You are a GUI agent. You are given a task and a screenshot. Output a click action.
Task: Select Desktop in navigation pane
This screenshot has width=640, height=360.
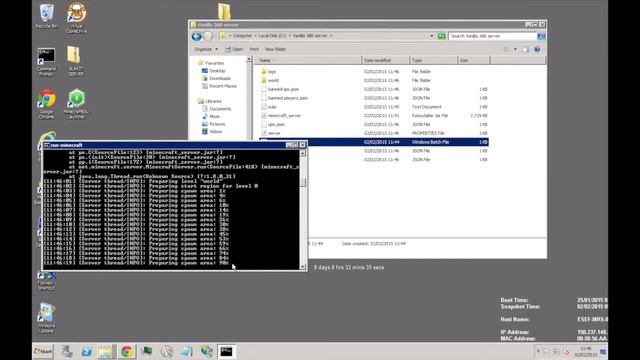(x=213, y=71)
